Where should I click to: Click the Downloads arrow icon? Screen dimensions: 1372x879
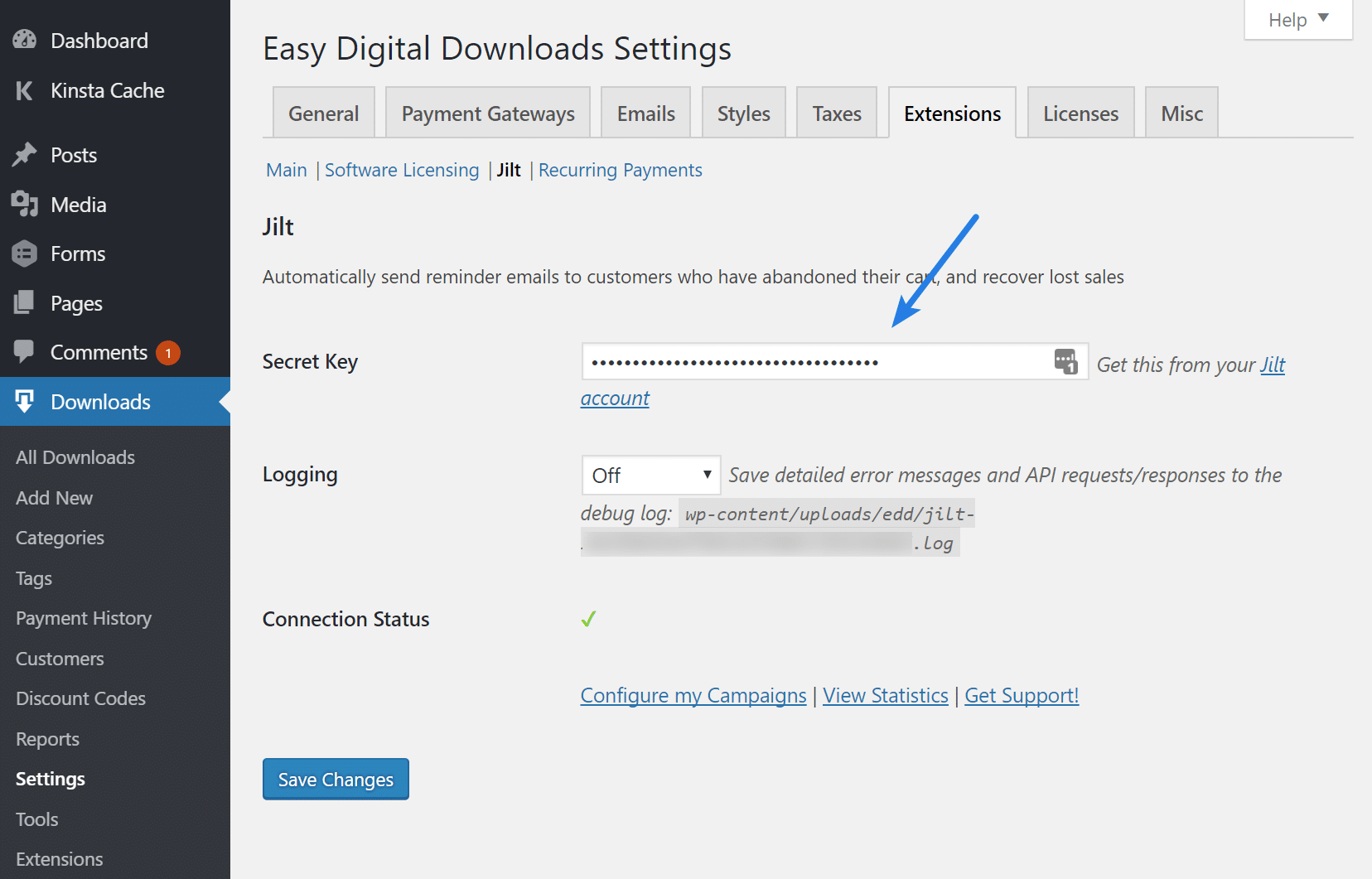click(x=25, y=401)
